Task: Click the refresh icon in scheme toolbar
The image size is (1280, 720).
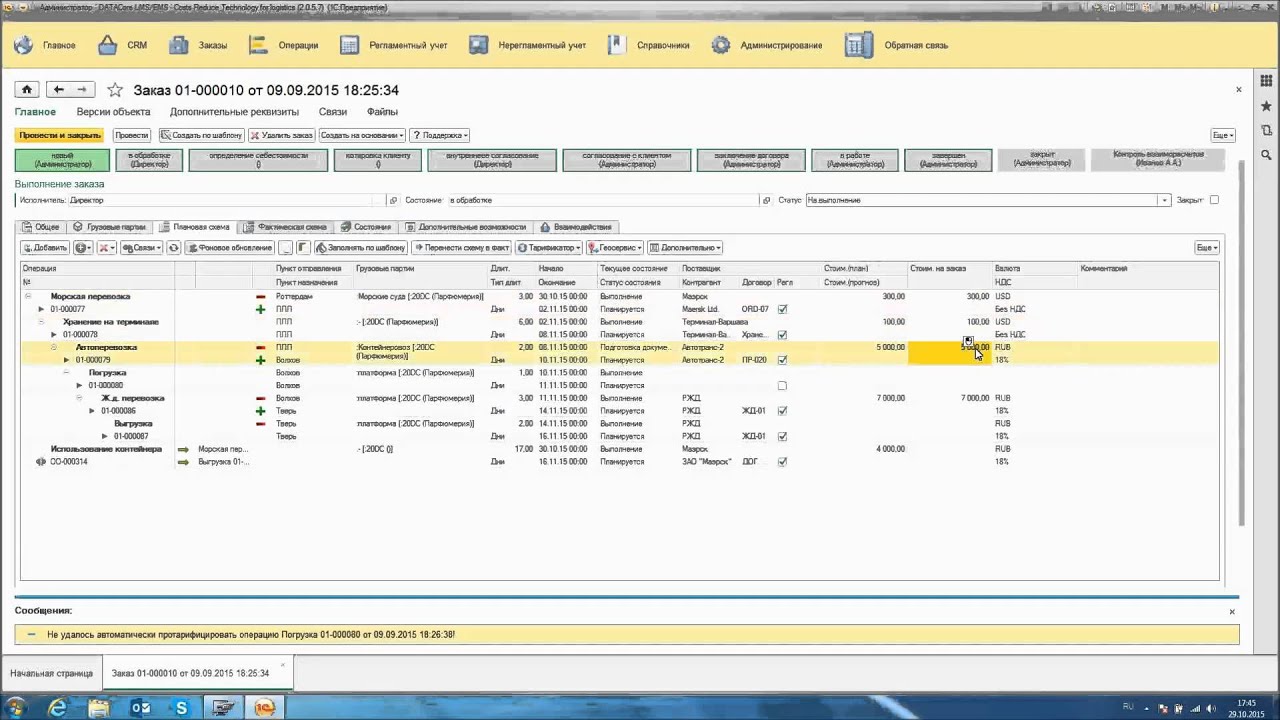Action: click(x=173, y=247)
